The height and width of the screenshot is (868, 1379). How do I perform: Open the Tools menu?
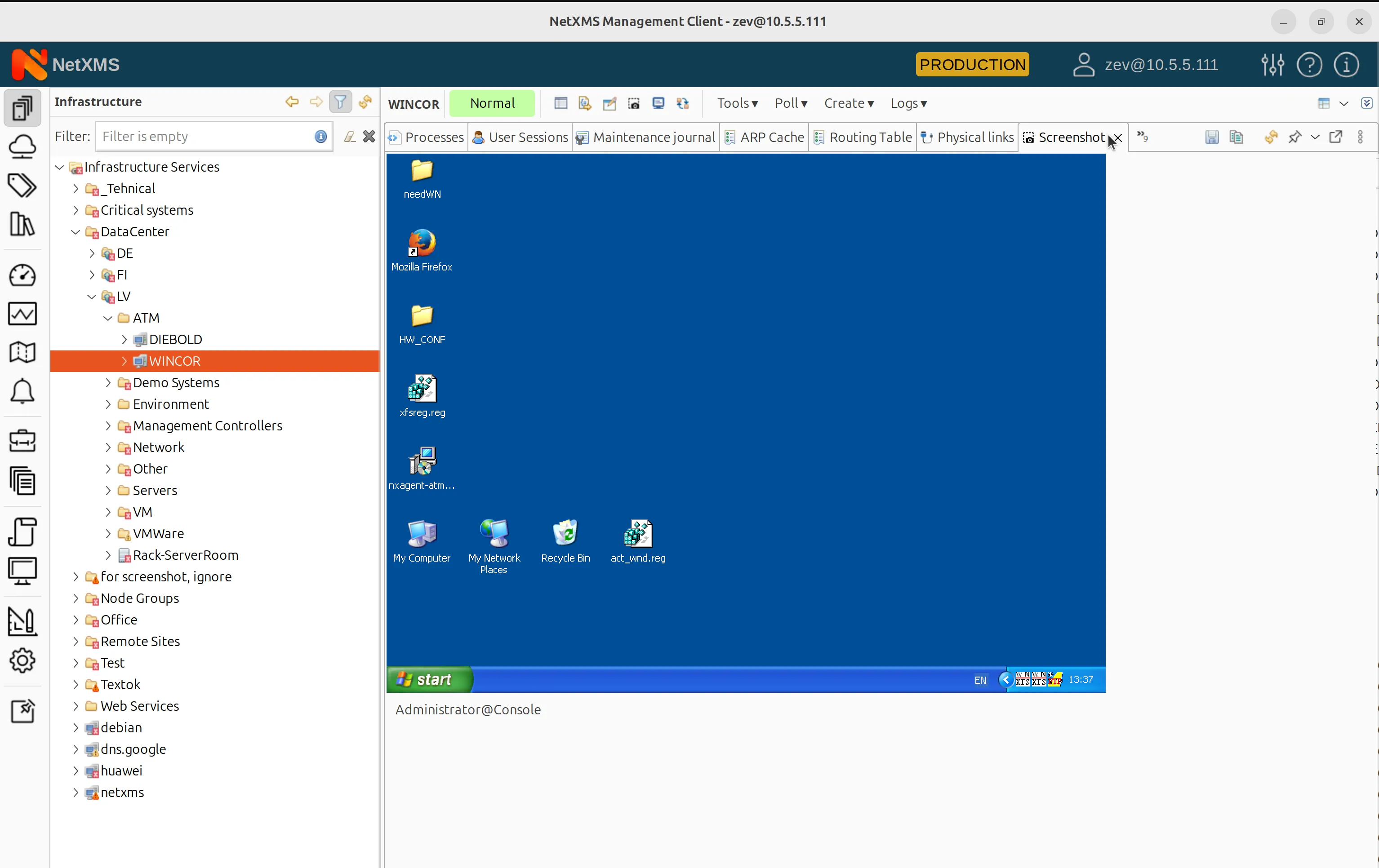click(737, 104)
